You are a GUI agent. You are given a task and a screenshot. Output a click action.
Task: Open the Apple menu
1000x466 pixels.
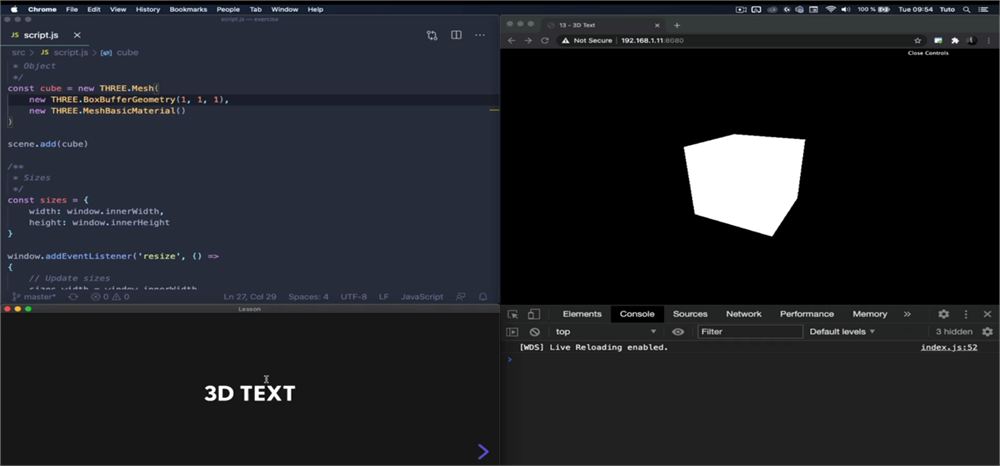click(x=14, y=10)
